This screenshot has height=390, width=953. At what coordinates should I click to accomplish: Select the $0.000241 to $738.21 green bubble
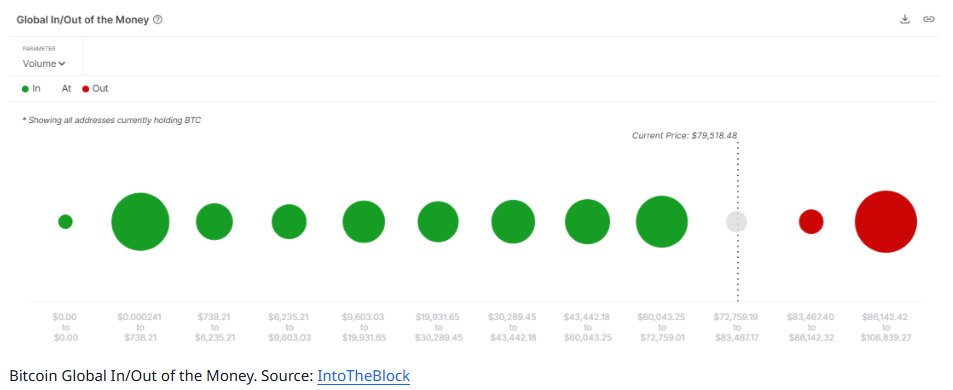140,222
